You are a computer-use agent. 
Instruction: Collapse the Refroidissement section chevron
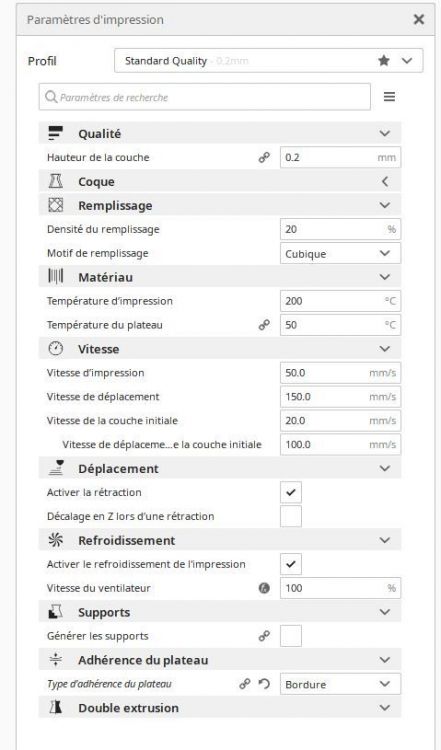click(385, 540)
